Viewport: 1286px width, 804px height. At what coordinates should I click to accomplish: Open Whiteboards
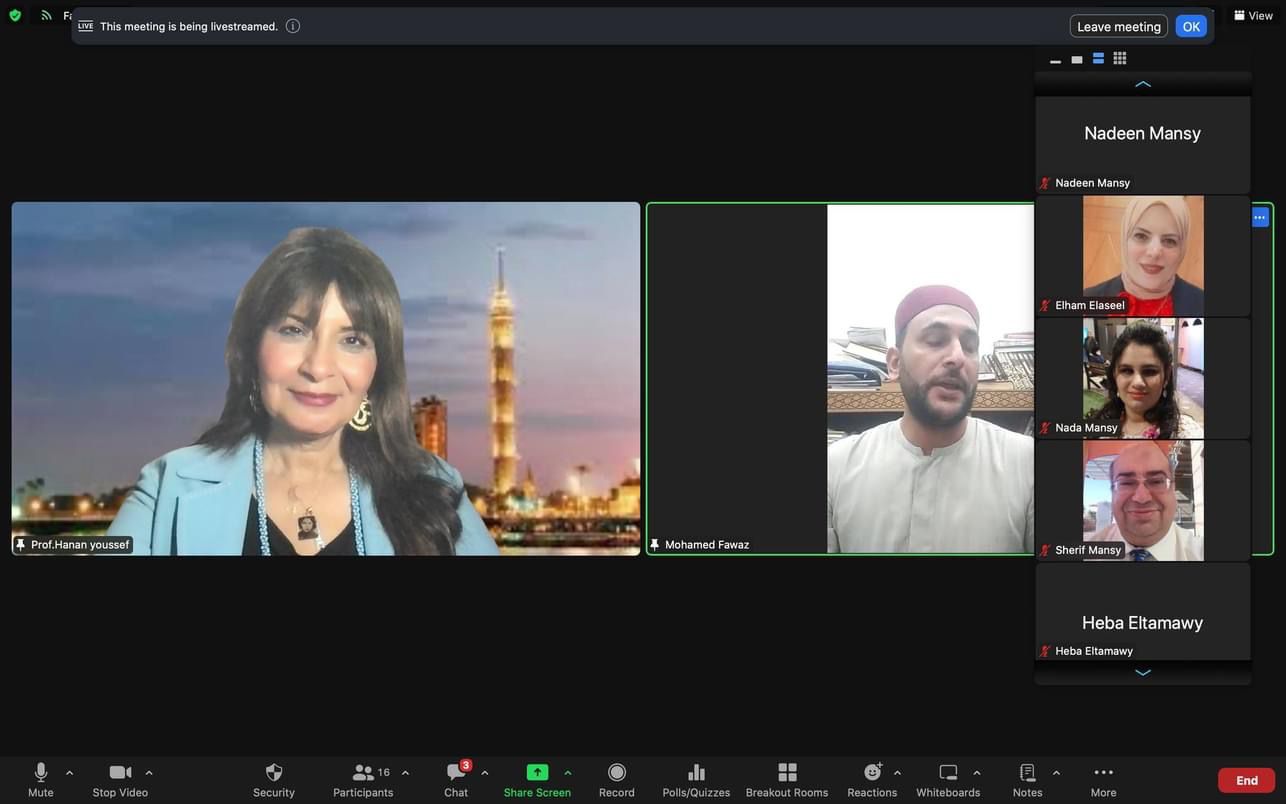948,780
